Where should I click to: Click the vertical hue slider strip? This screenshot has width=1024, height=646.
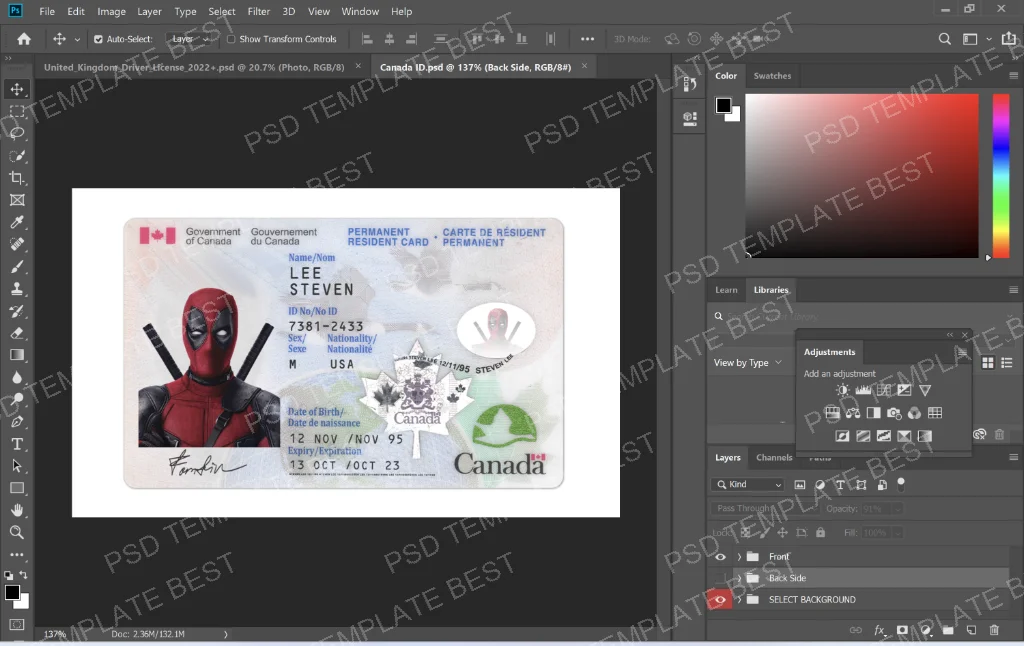(1001, 176)
